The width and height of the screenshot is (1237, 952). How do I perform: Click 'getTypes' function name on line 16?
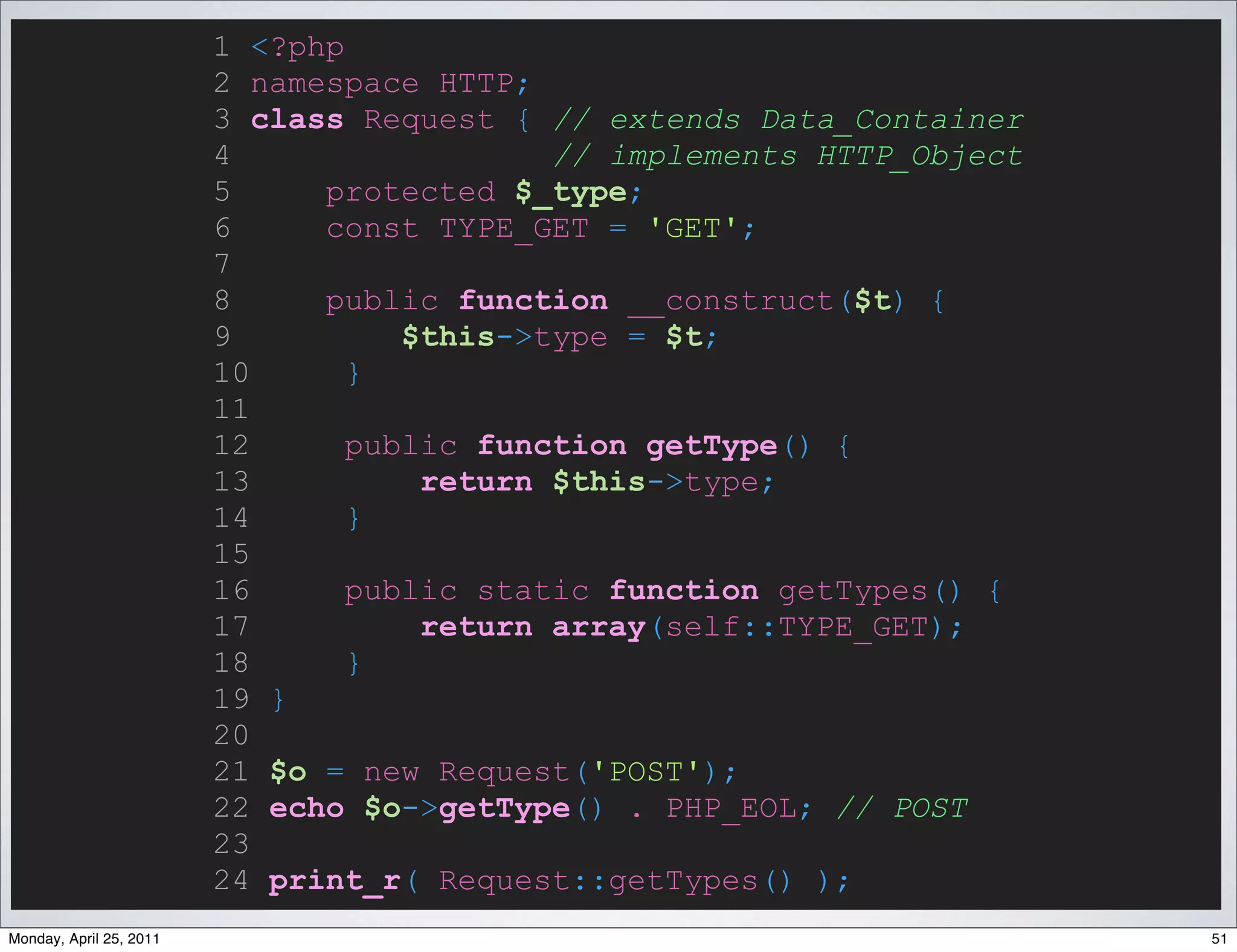coord(852,591)
